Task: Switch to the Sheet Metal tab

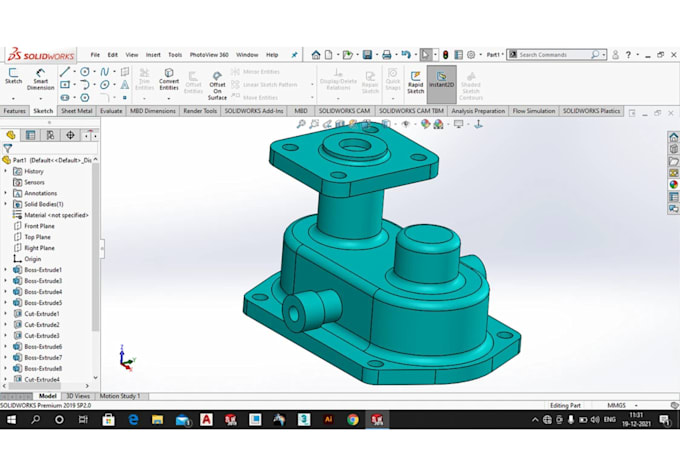Action: click(x=76, y=111)
